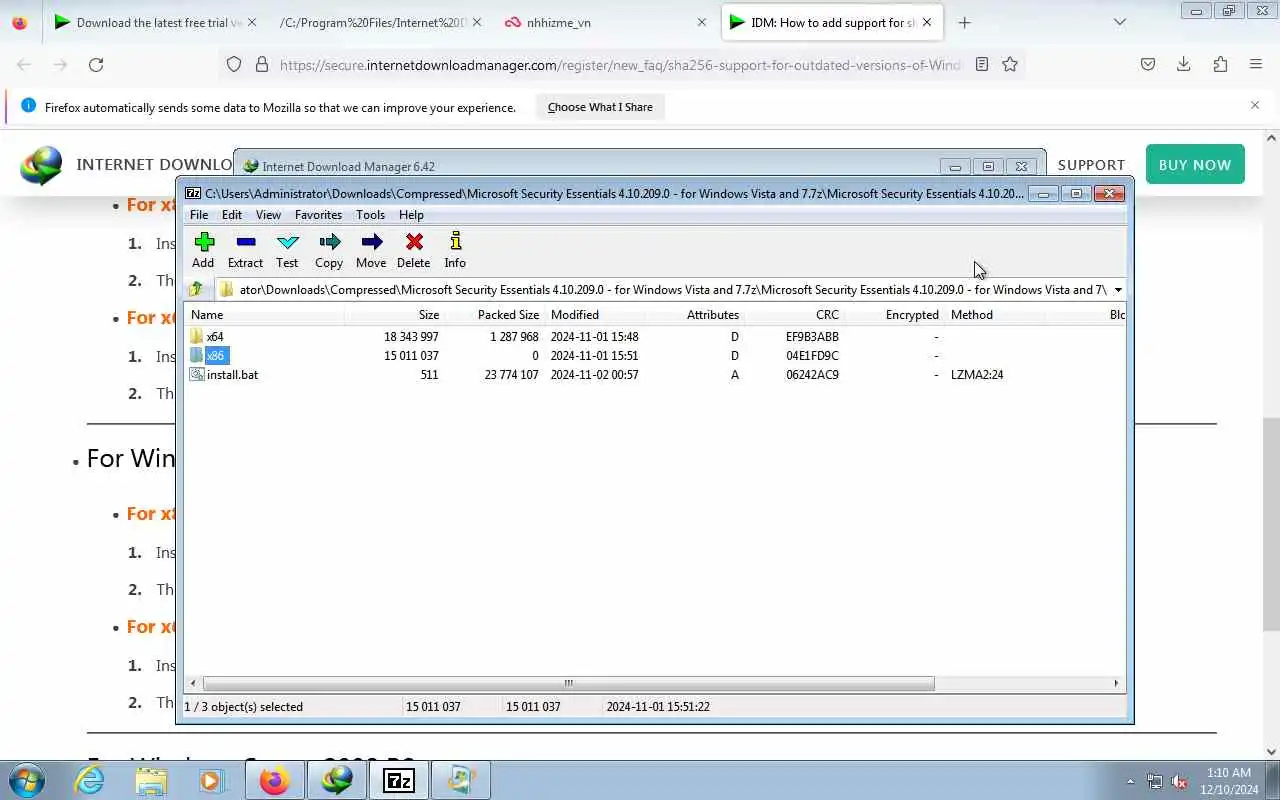The image size is (1280, 800).
Task: Click the install.bat file name
Action: click(x=232, y=375)
